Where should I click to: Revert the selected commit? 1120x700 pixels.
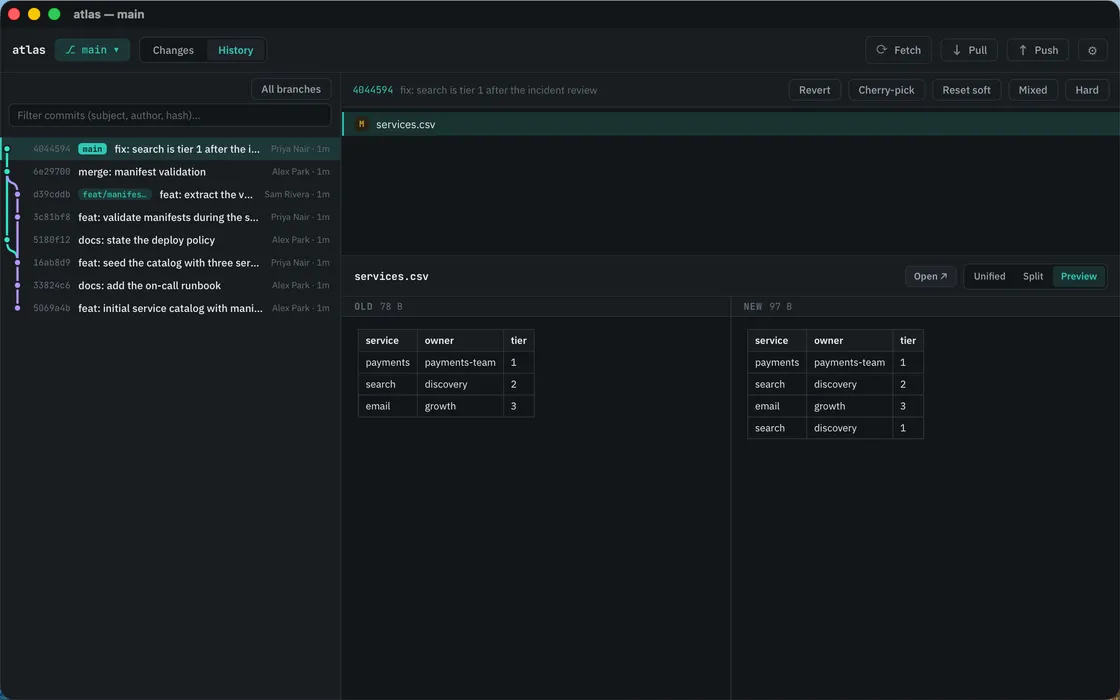814,90
